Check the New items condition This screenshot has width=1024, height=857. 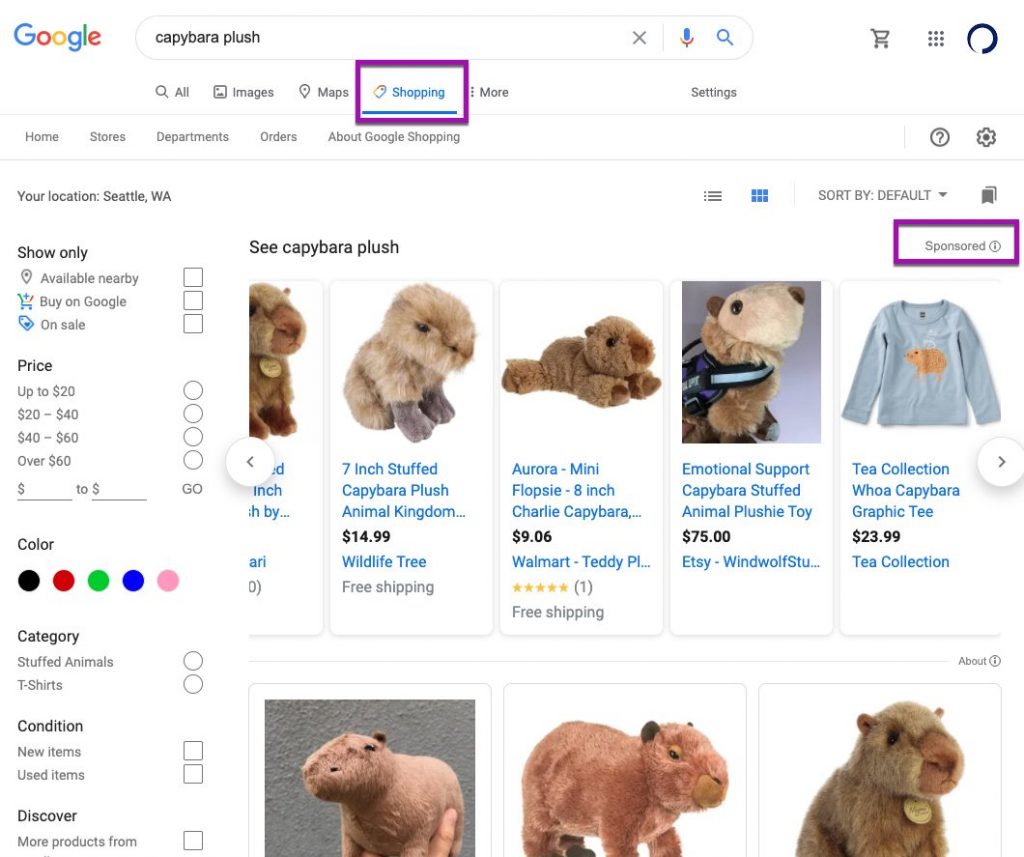193,751
